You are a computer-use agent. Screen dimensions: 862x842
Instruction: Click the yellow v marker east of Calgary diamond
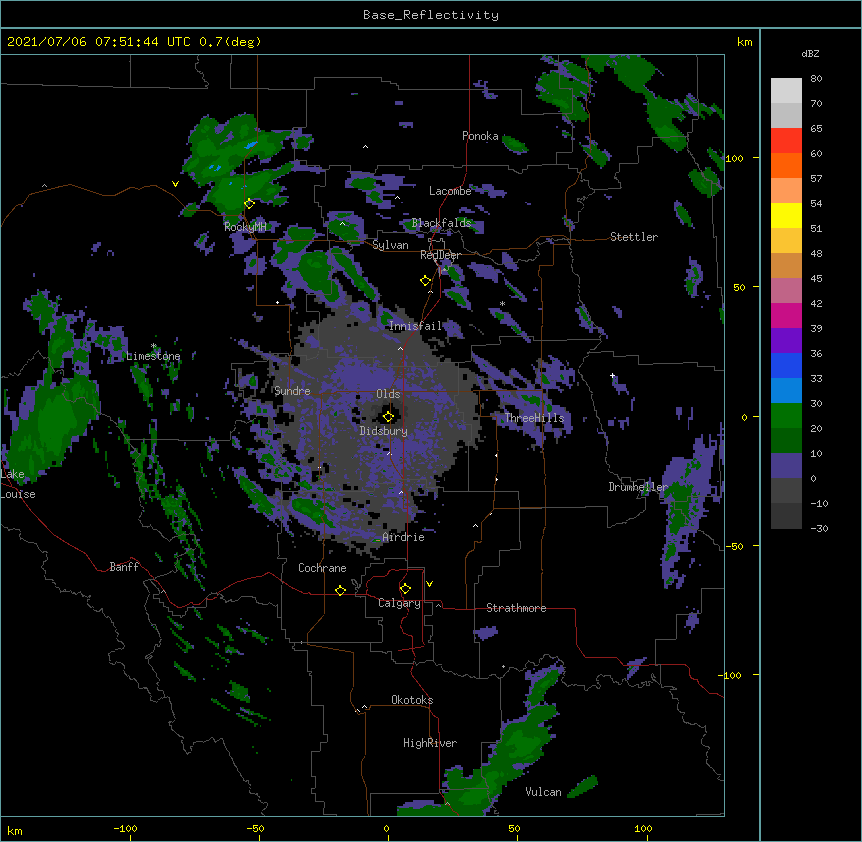point(429,584)
